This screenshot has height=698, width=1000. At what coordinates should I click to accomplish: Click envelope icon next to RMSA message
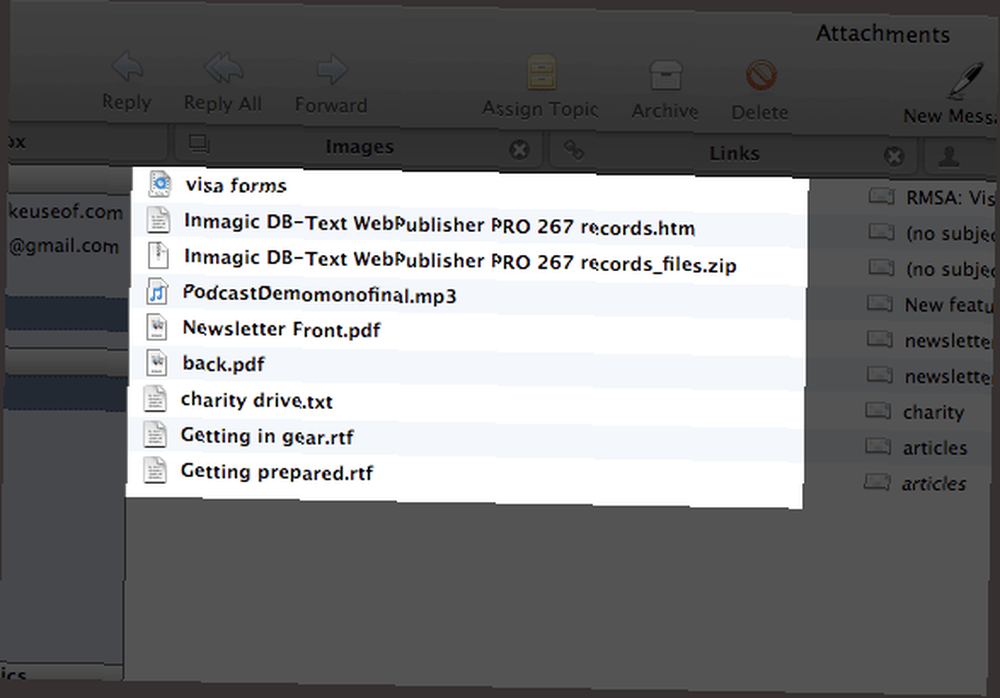[881, 196]
